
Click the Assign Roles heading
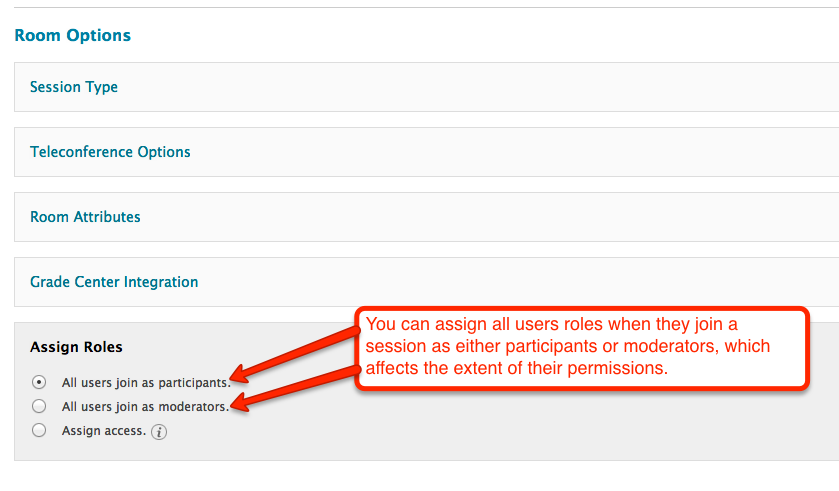coord(76,347)
